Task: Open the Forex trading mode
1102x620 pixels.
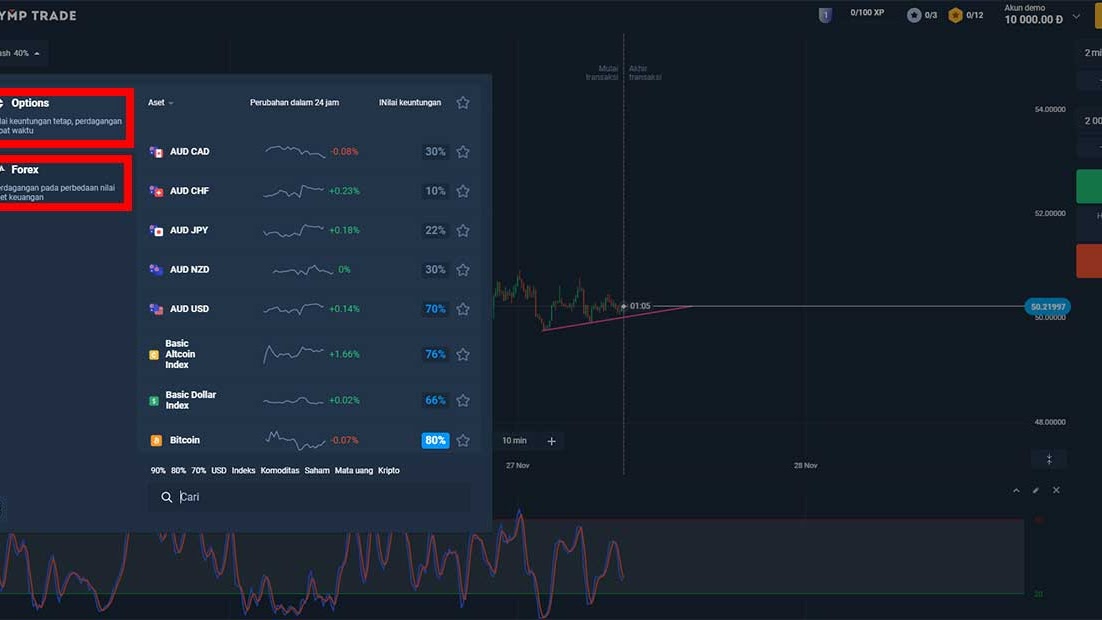Action: (x=63, y=183)
